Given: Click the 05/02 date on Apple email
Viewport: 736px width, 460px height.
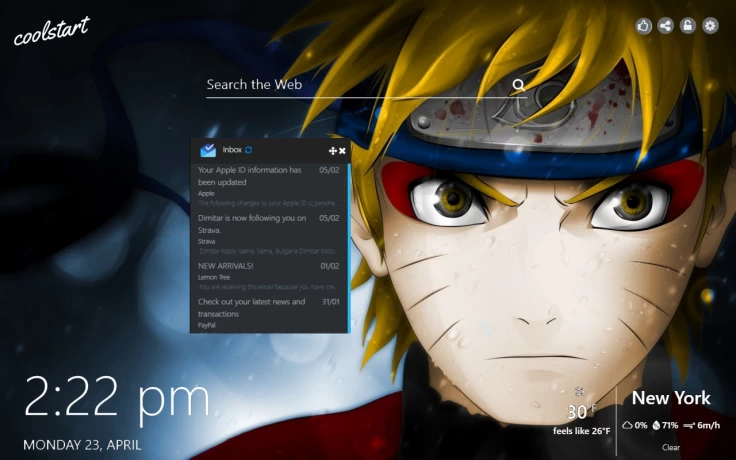Looking at the screenshot, I should 329,170.
